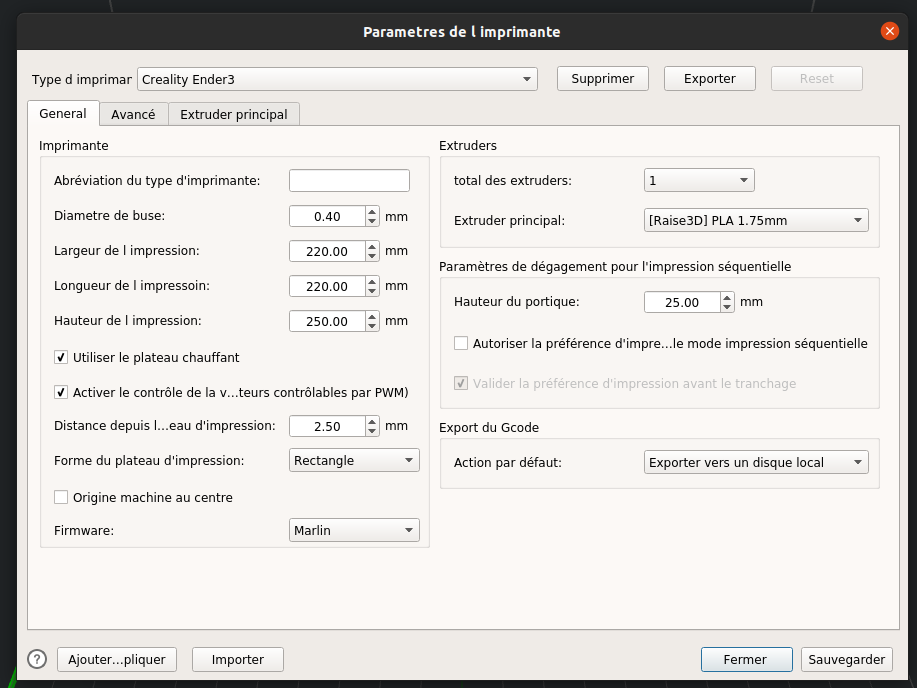Increase the Hauteur de l impression value
Viewport: 917px width, 688px height.
click(x=372, y=316)
